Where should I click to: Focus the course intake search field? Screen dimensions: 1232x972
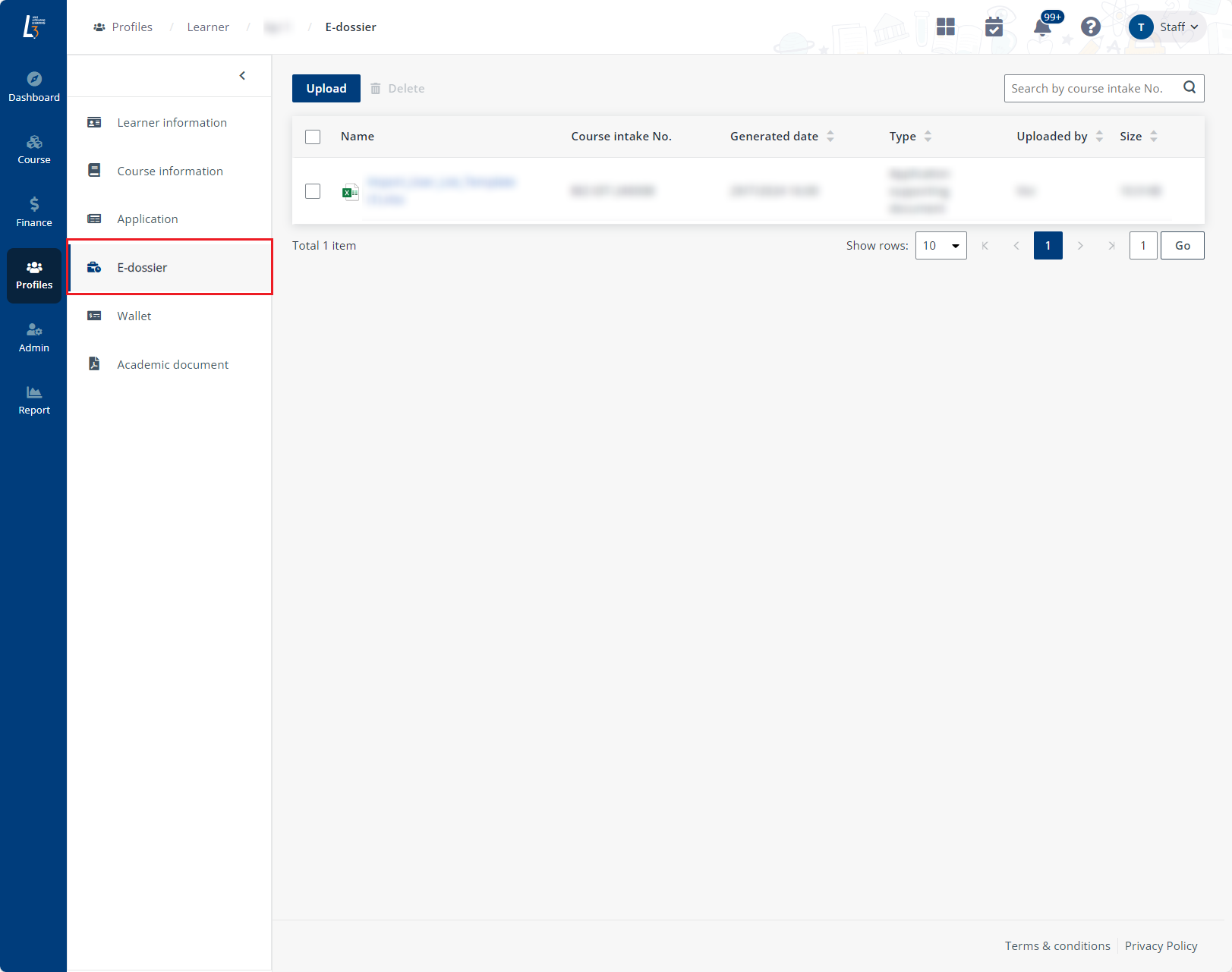[1089, 89]
